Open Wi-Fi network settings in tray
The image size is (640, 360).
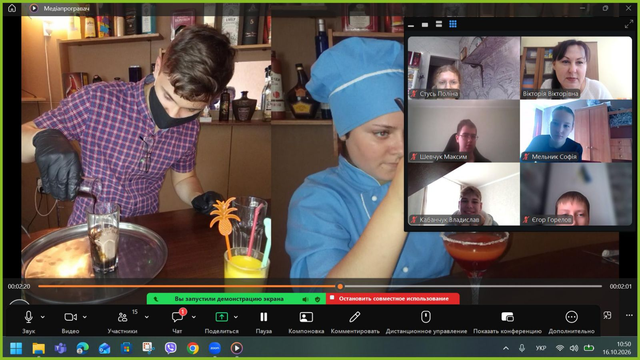(x=560, y=348)
